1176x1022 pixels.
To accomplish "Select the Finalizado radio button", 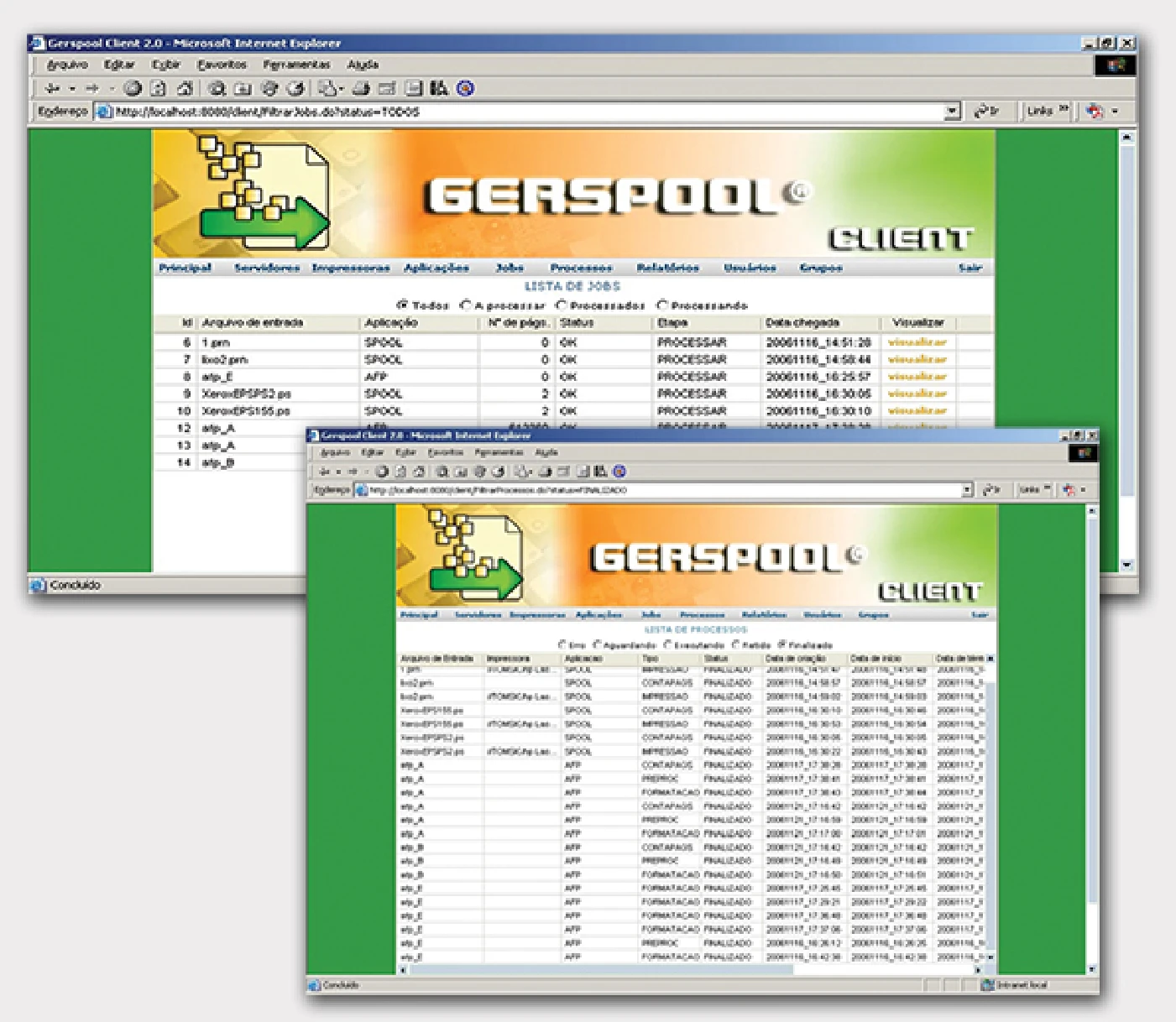I will pyautogui.click(x=781, y=644).
